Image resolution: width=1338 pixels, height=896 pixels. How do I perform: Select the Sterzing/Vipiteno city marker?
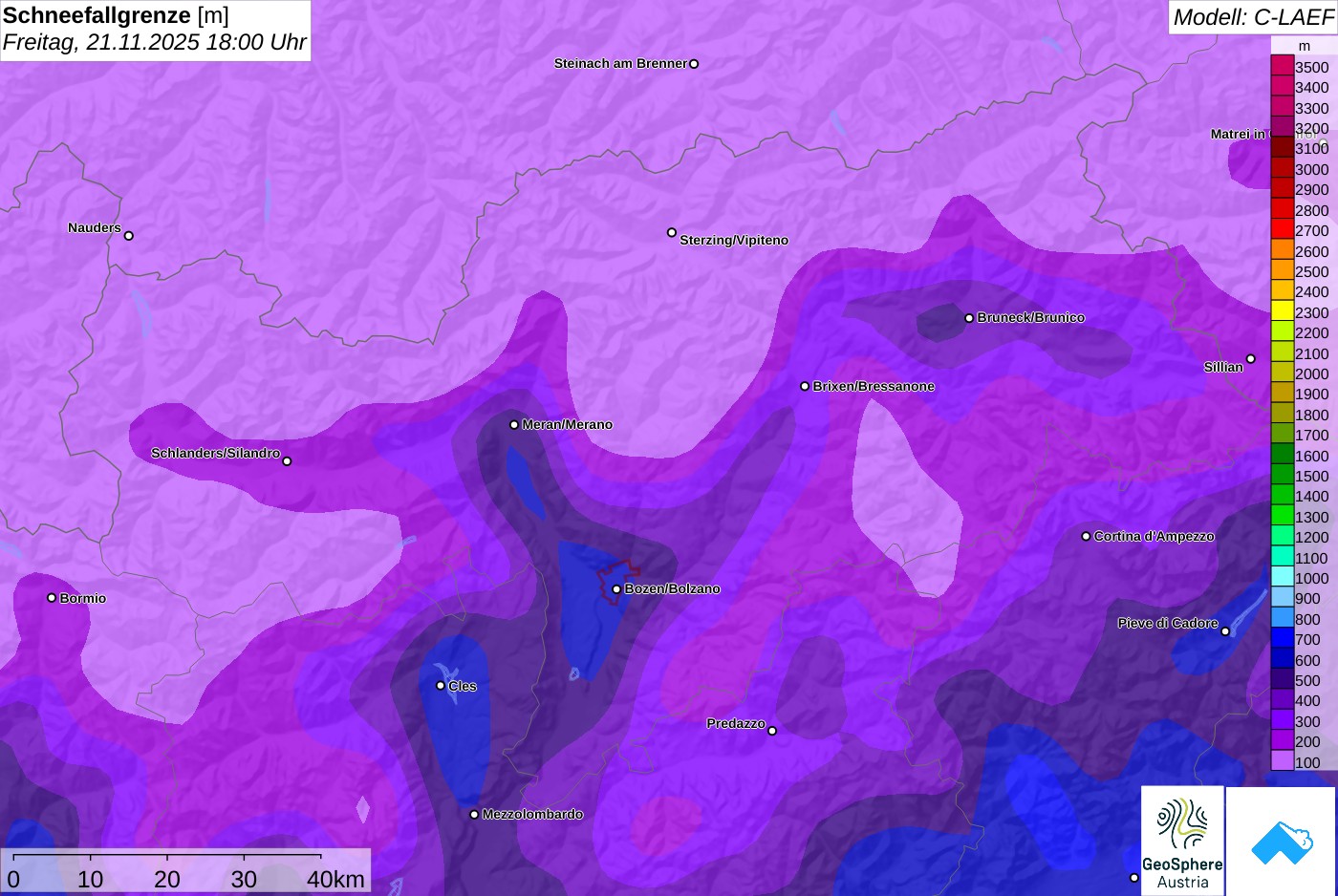[x=672, y=232]
